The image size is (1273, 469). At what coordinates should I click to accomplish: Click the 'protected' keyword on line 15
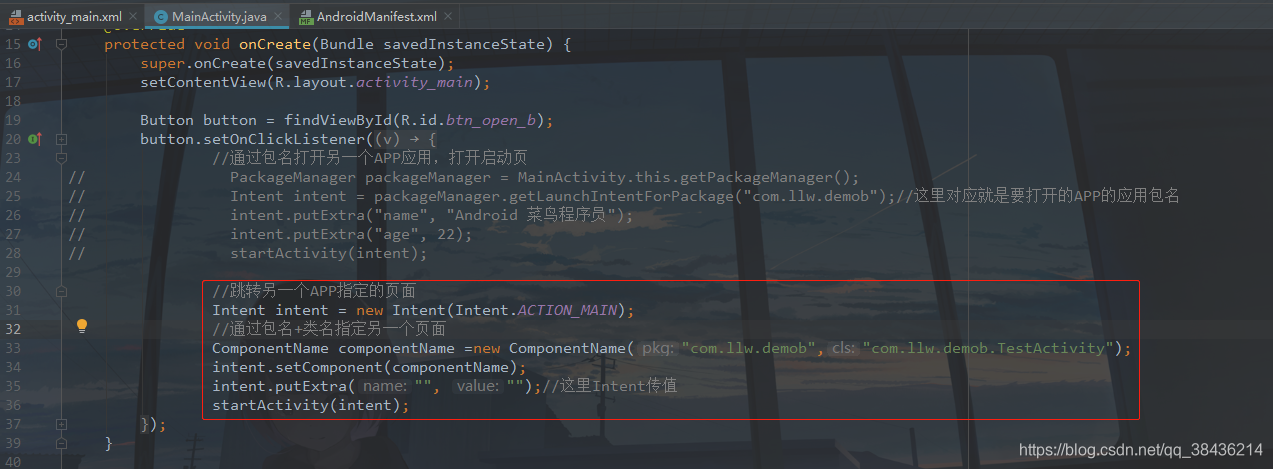144,44
